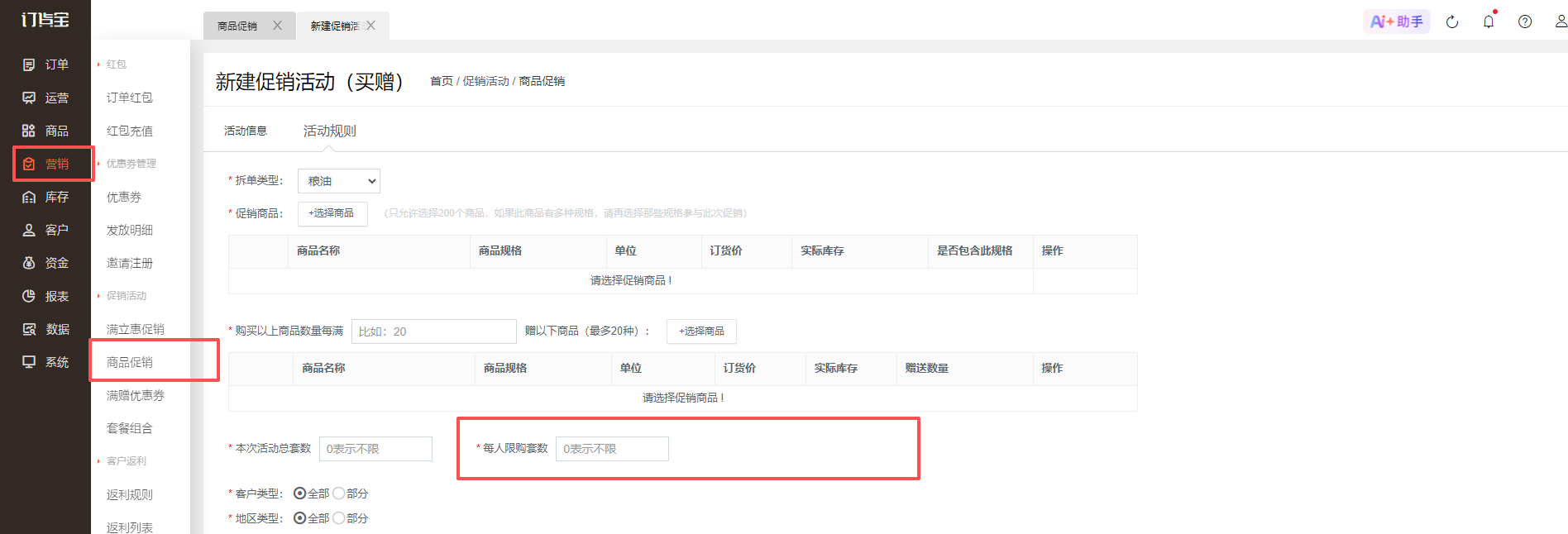Open 套餐组合 in submenu
Screen dimensions: 1568x534
tap(130, 428)
